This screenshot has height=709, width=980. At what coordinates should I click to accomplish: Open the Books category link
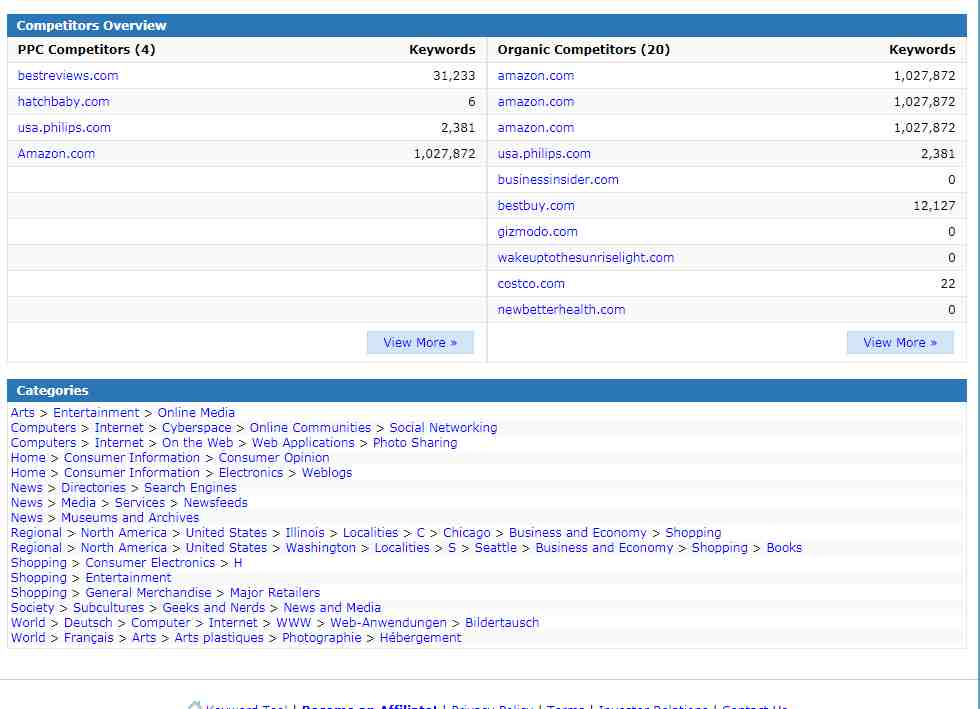tap(784, 548)
